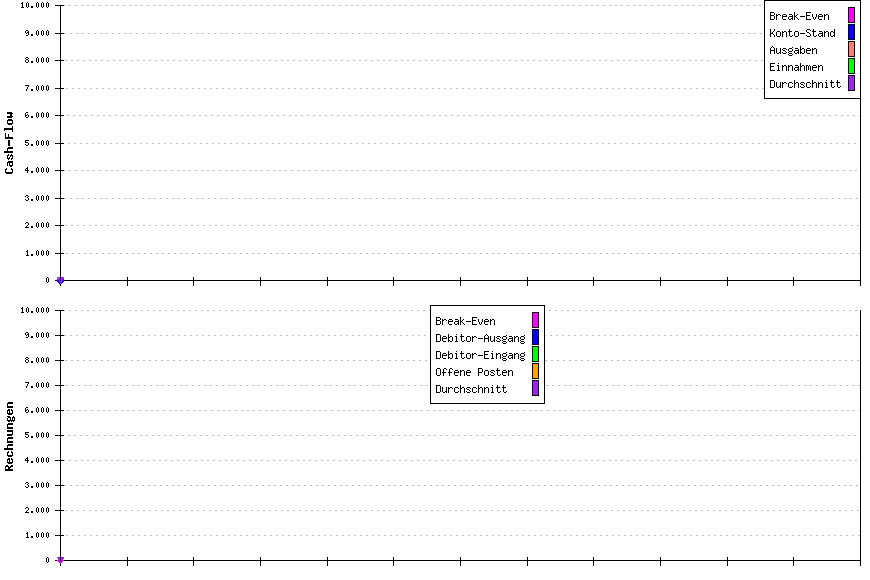Click the Konto-Stand legend label
Screen dimensions: 870x580
tap(802, 33)
